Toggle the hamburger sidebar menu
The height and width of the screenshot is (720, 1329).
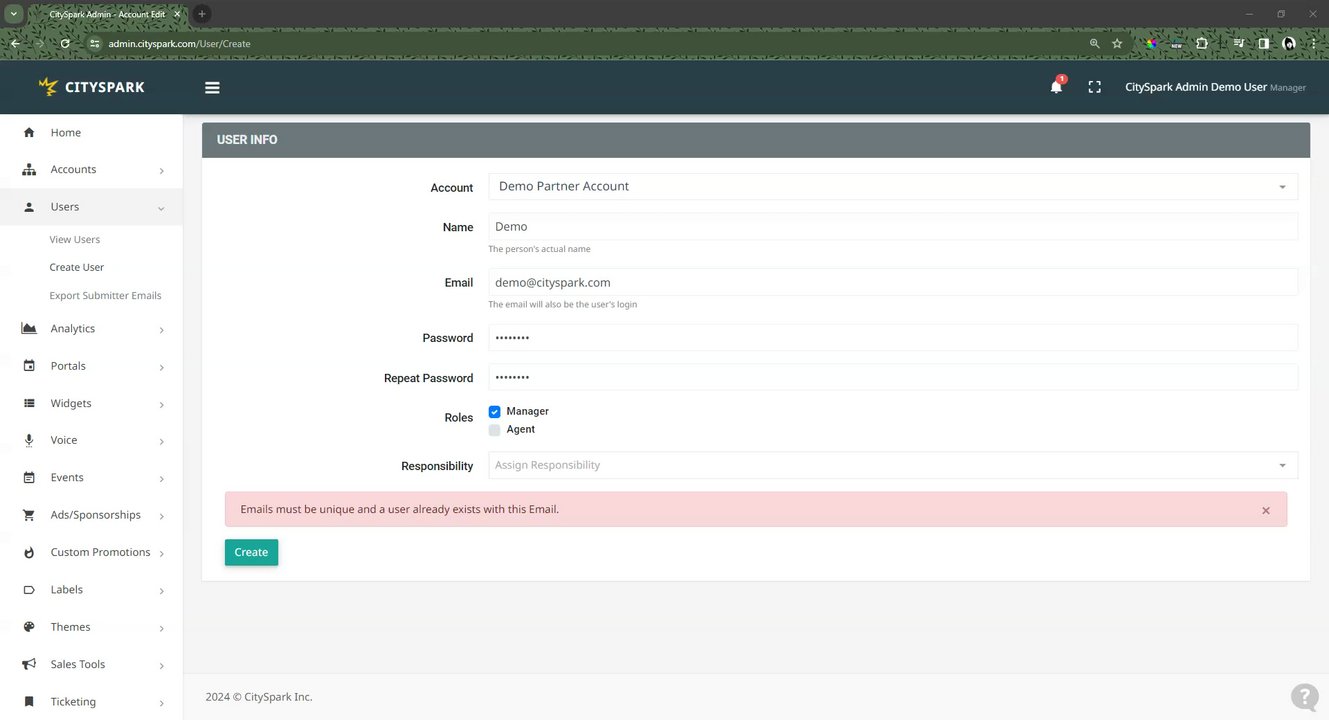click(212, 87)
